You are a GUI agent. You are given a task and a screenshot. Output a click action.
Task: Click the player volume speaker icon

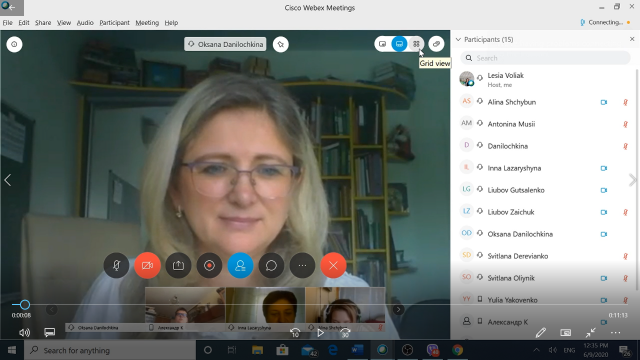24,333
